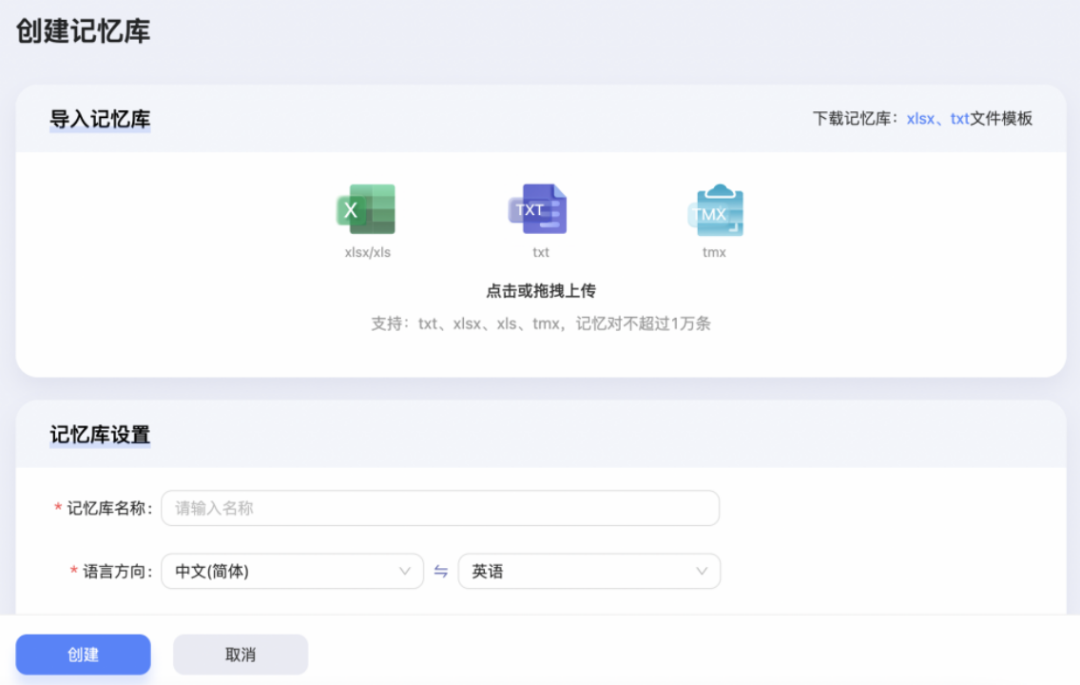Click the Excel xlsx/xls file icon
The height and width of the screenshot is (685, 1080).
point(366,209)
